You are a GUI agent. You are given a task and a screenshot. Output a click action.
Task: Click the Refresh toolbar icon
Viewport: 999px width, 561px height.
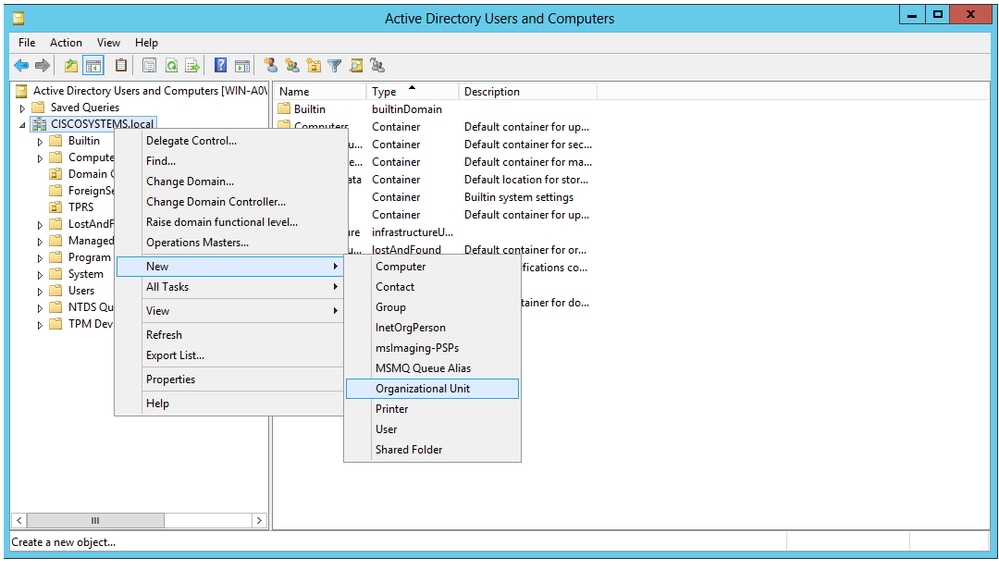(171, 66)
